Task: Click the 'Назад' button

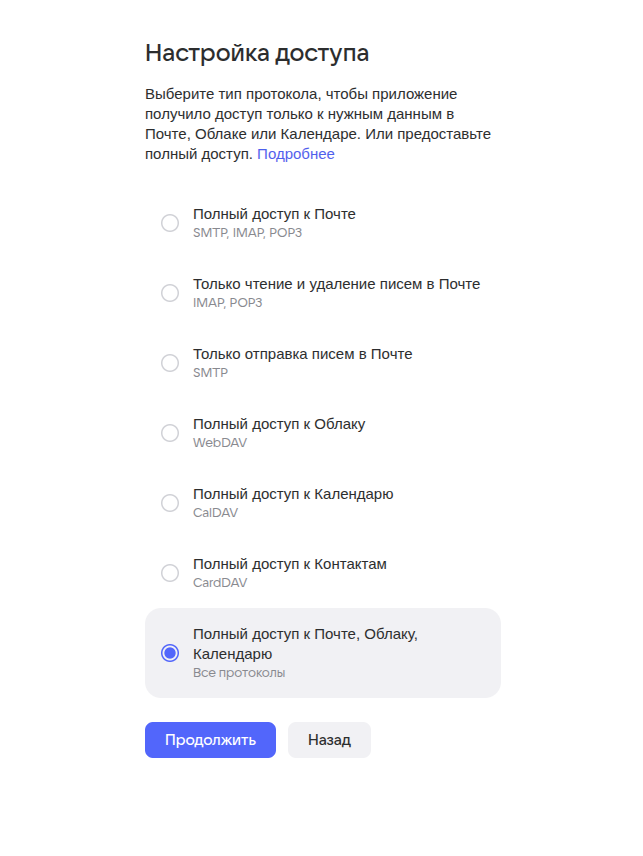Action: click(329, 740)
